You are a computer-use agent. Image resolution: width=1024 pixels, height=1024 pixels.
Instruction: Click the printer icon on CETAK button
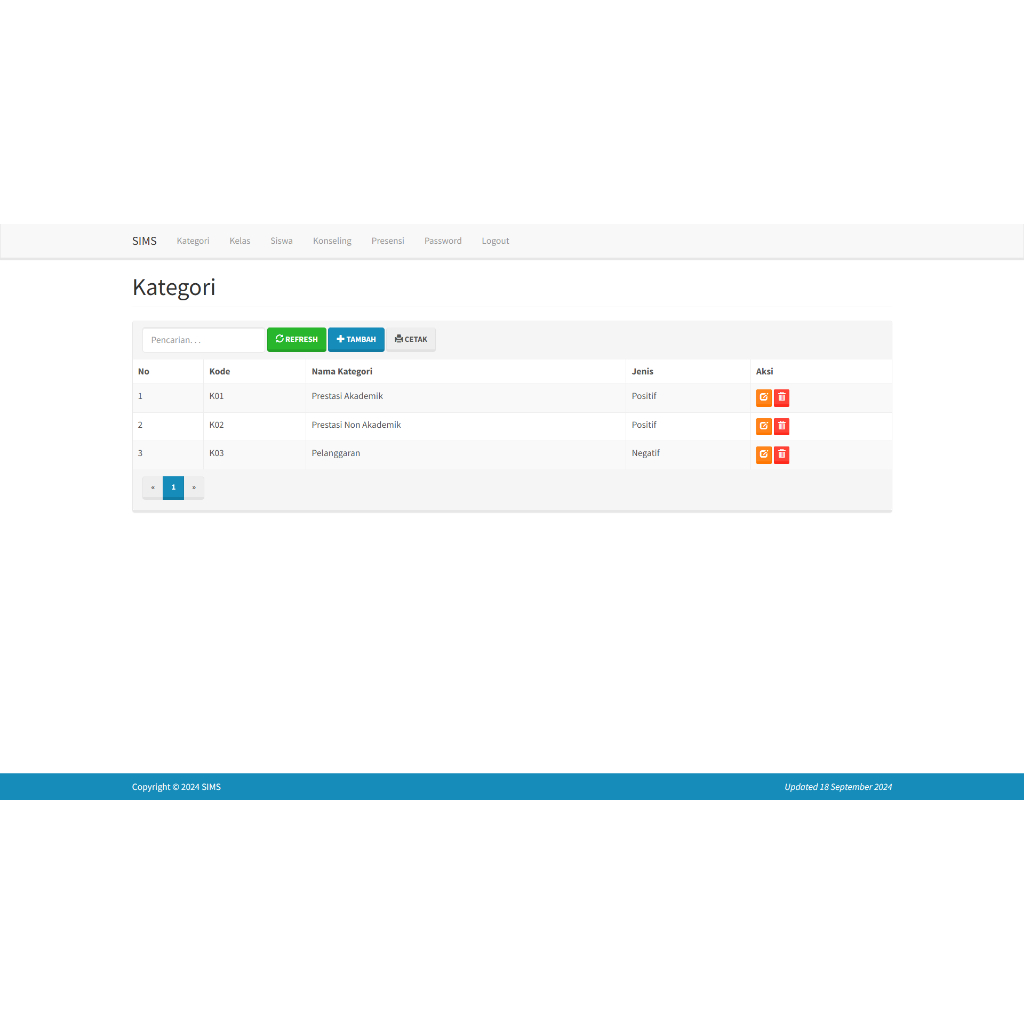pos(397,339)
